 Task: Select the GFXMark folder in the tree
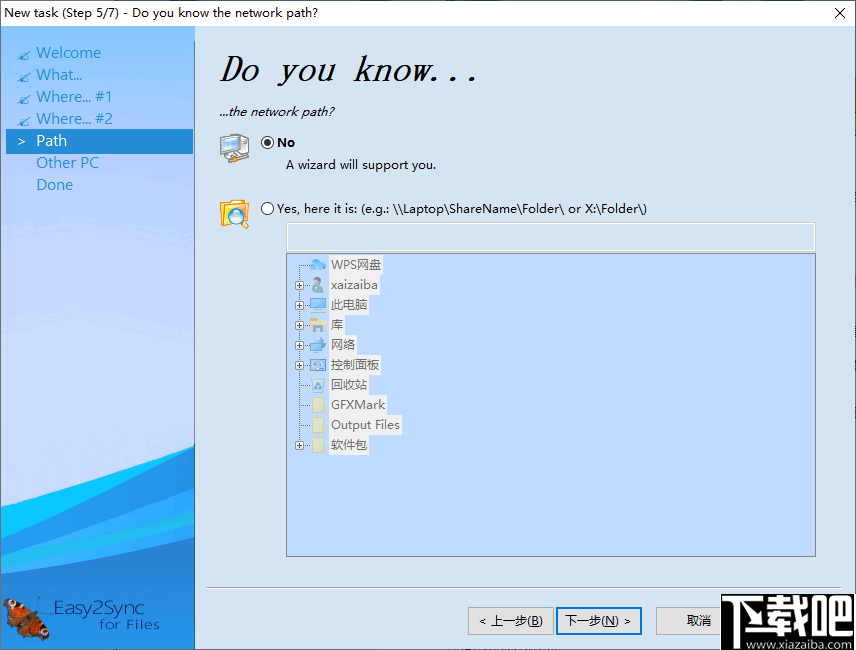click(357, 404)
